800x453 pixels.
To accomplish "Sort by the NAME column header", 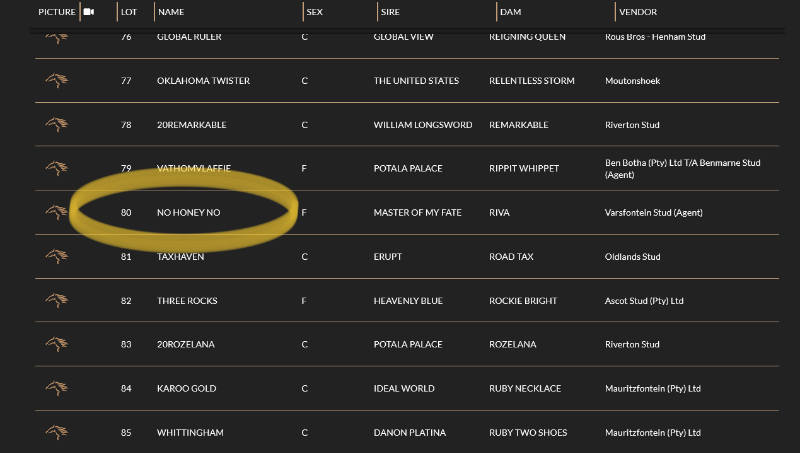I will coord(171,12).
